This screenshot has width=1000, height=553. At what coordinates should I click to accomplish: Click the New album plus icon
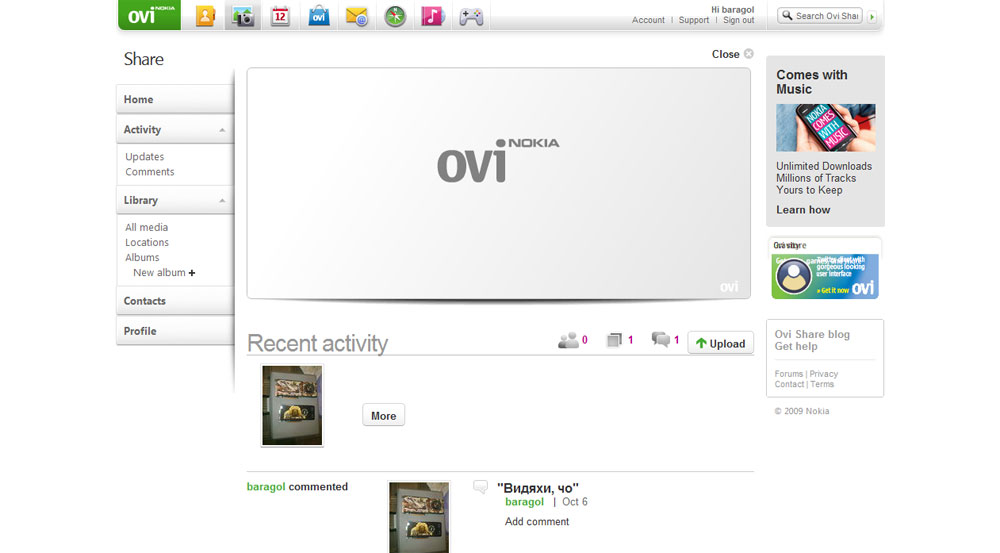[x=191, y=273]
